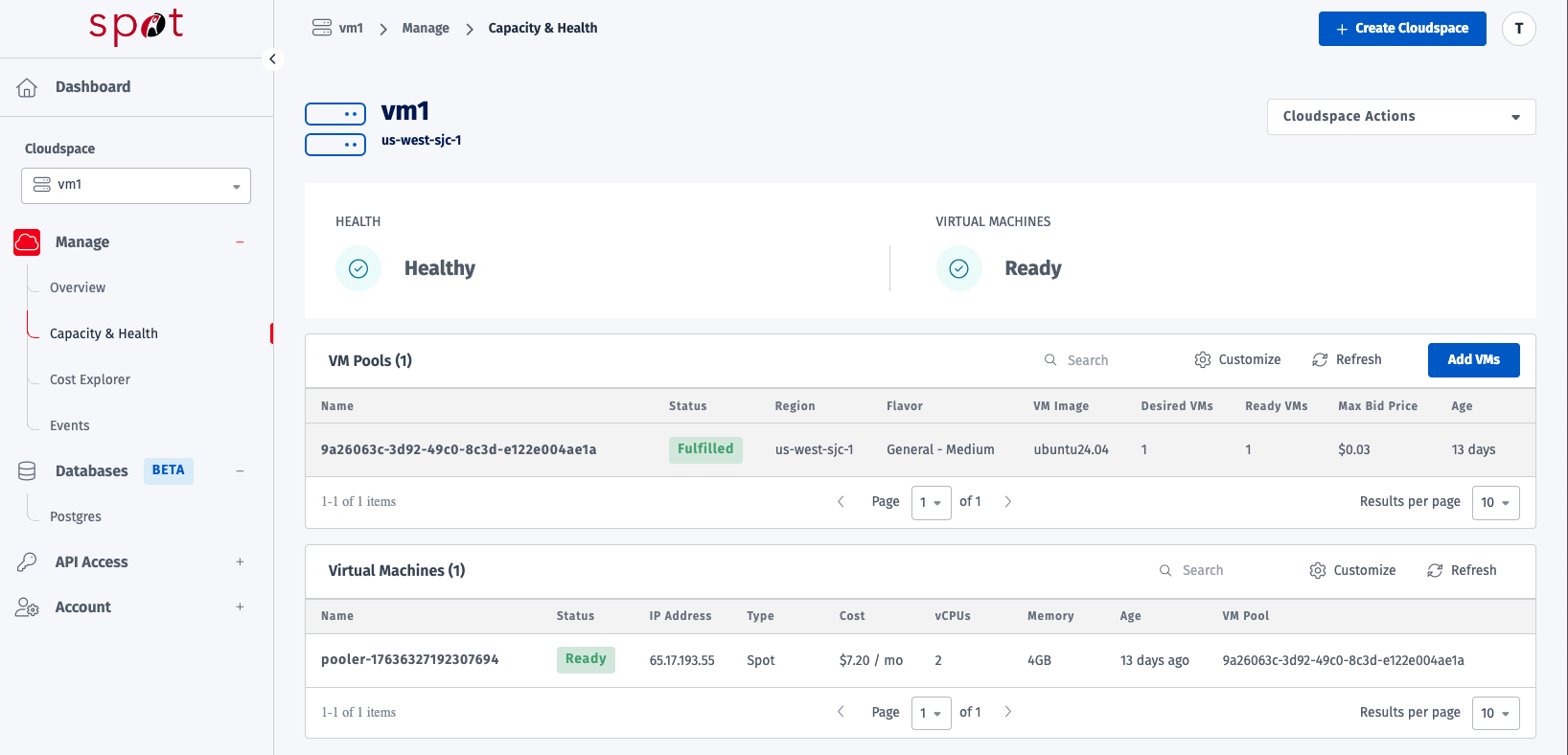The height and width of the screenshot is (755, 1568).
Task: Open user avatar menu T
Action: click(x=1518, y=29)
